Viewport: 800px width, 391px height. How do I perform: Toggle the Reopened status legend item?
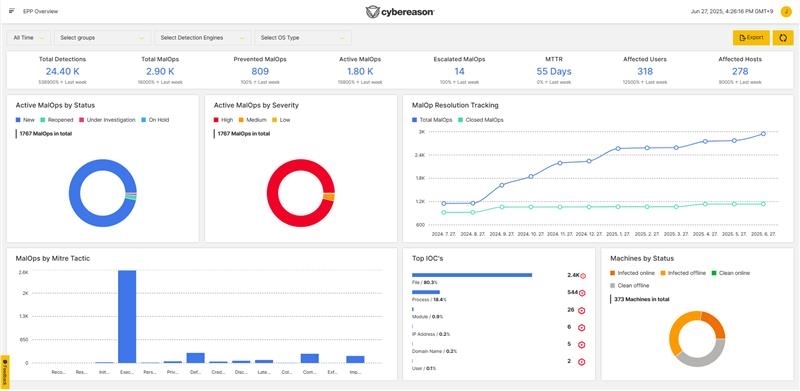57,120
